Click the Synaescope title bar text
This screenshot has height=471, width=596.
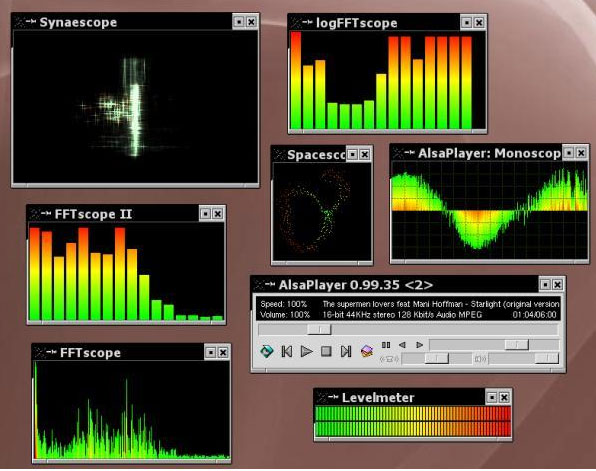[78, 22]
